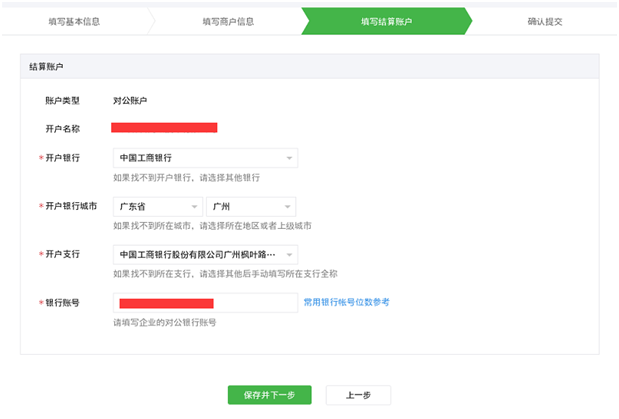Switch to the 填写商户信息 step

[x=229, y=21]
